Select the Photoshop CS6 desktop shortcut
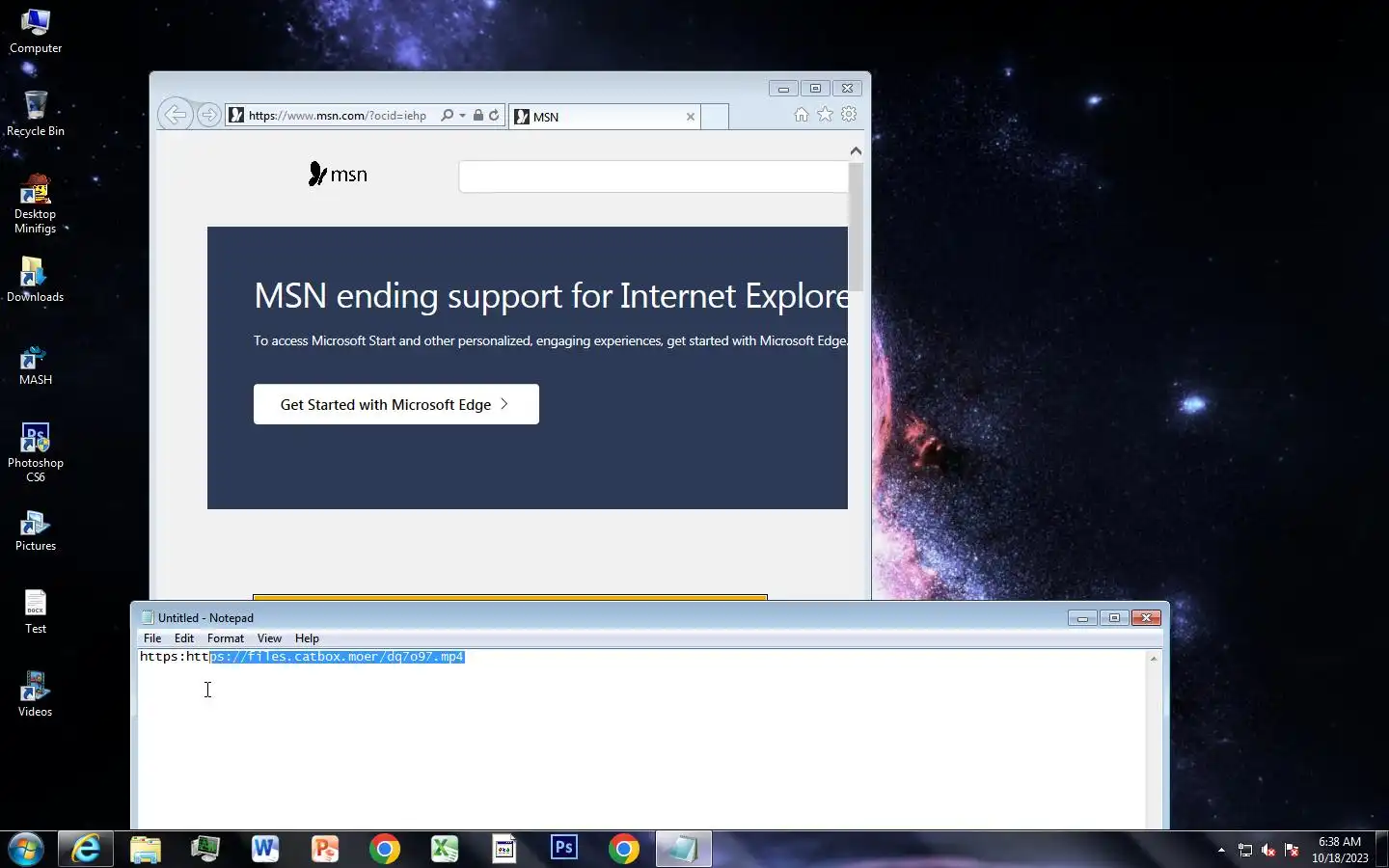 click(36, 452)
